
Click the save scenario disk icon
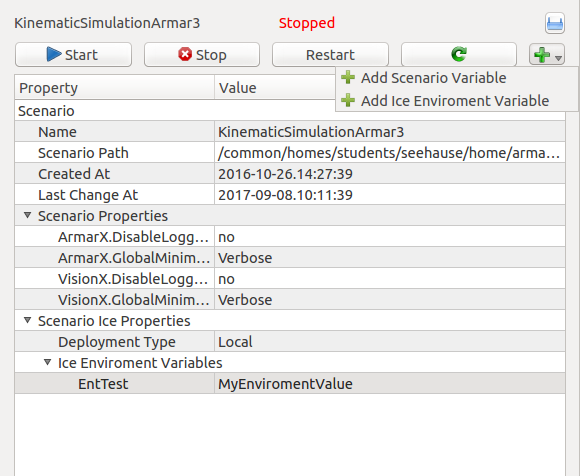pos(554,23)
